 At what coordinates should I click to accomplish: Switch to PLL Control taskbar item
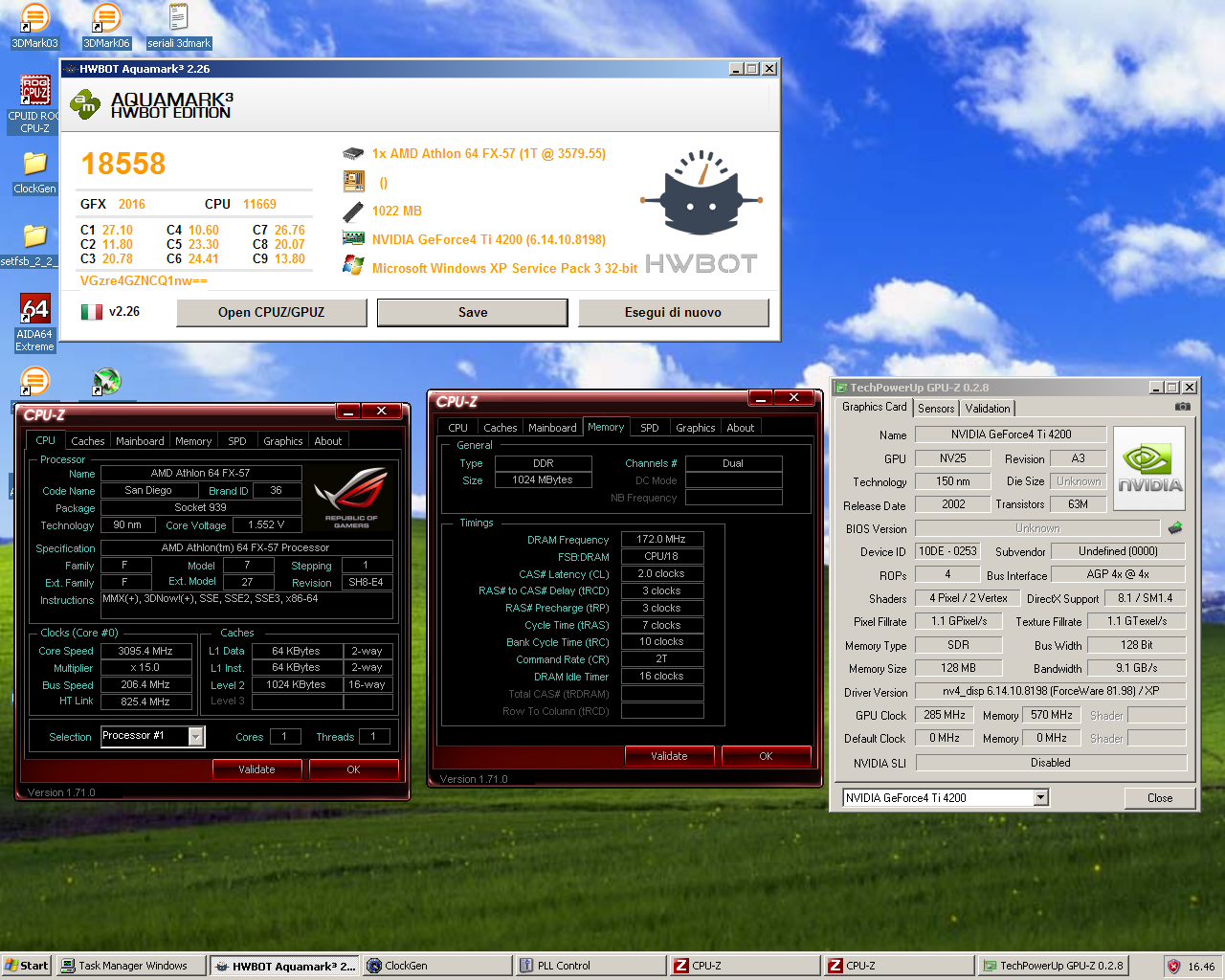590,966
